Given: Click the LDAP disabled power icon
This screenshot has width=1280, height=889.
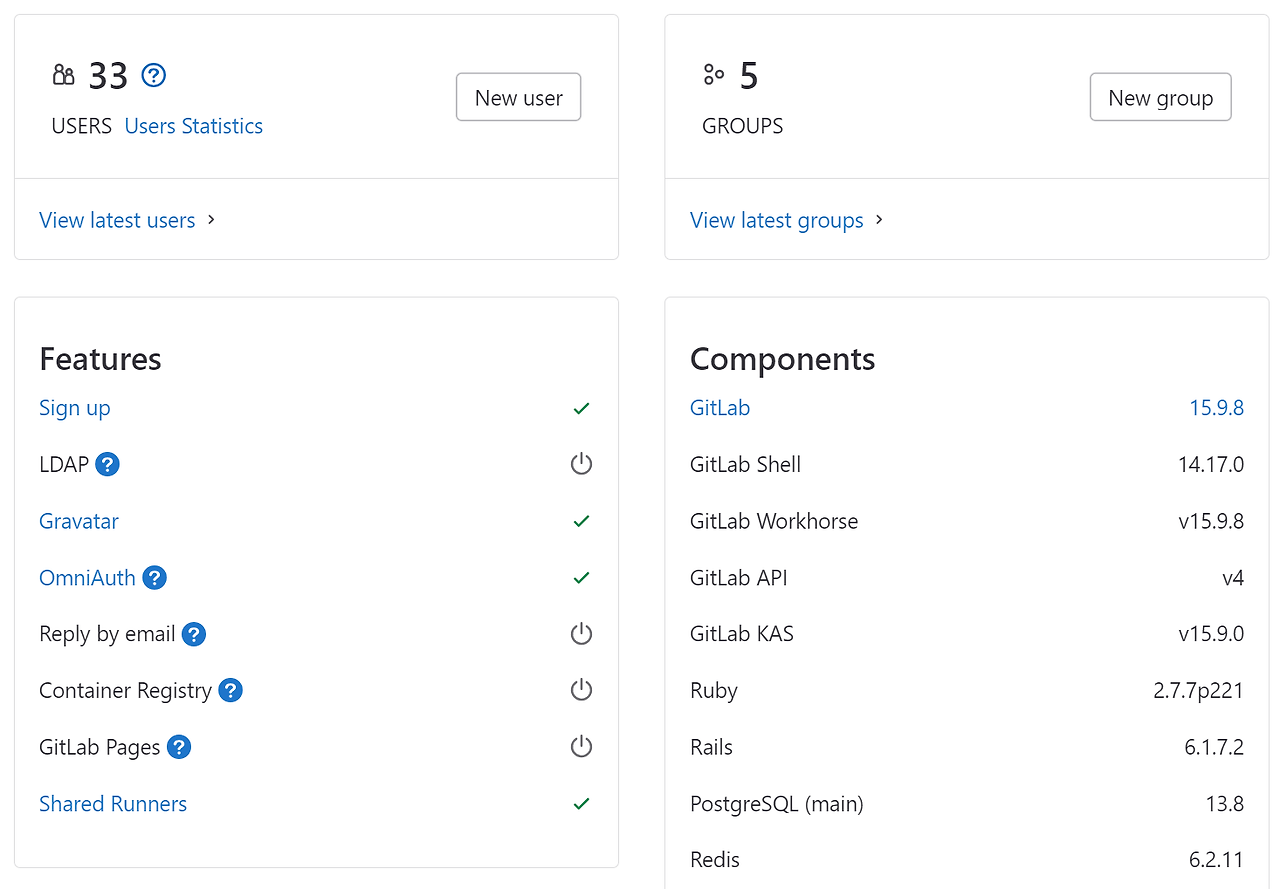Looking at the screenshot, I should click(x=581, y=464).
